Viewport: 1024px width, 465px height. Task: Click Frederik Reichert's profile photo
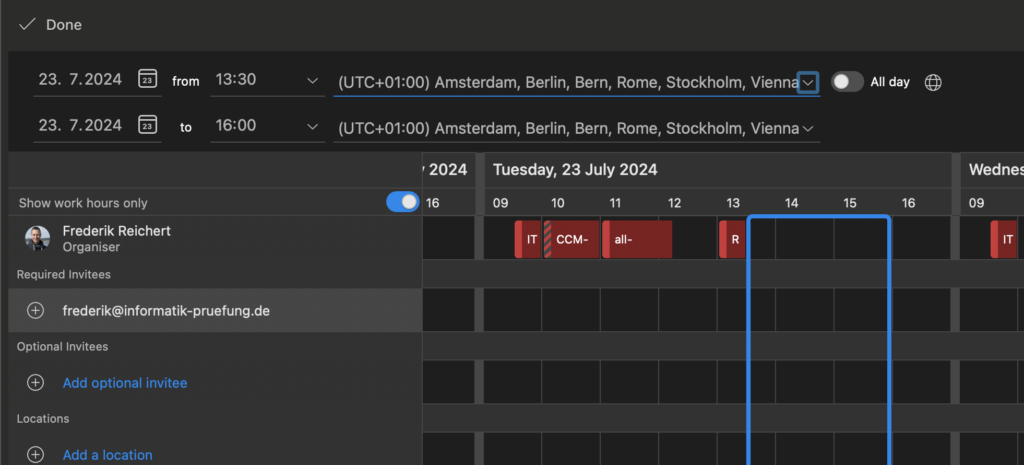38,238
